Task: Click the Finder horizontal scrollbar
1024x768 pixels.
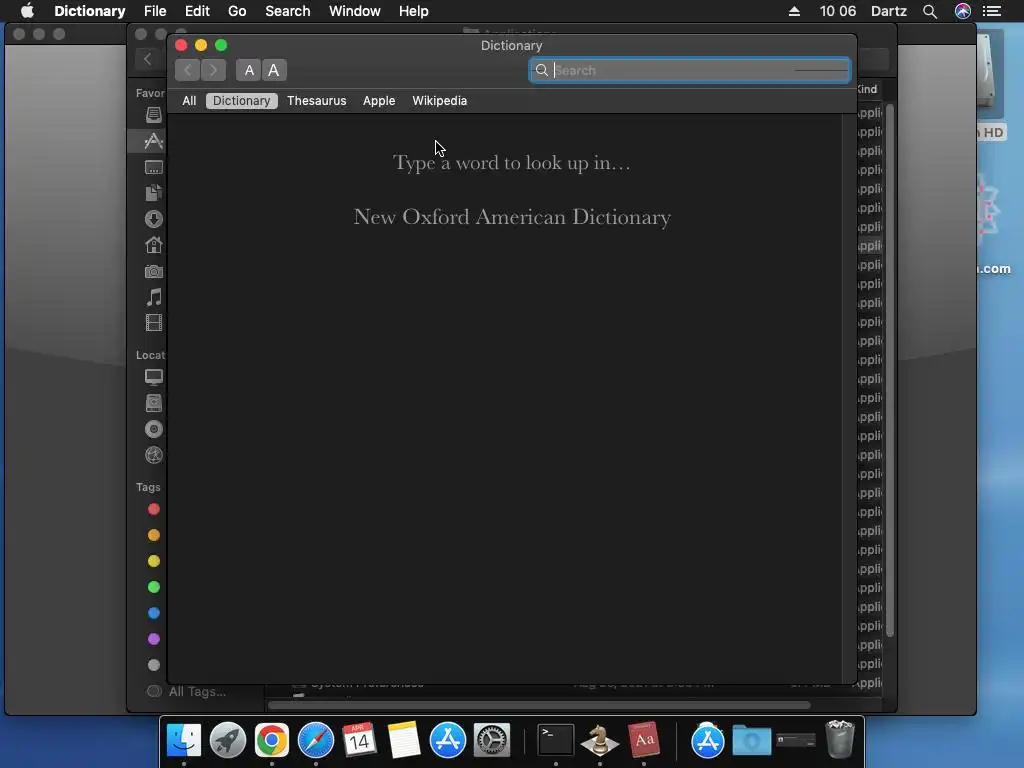Action: coord(539,705)
